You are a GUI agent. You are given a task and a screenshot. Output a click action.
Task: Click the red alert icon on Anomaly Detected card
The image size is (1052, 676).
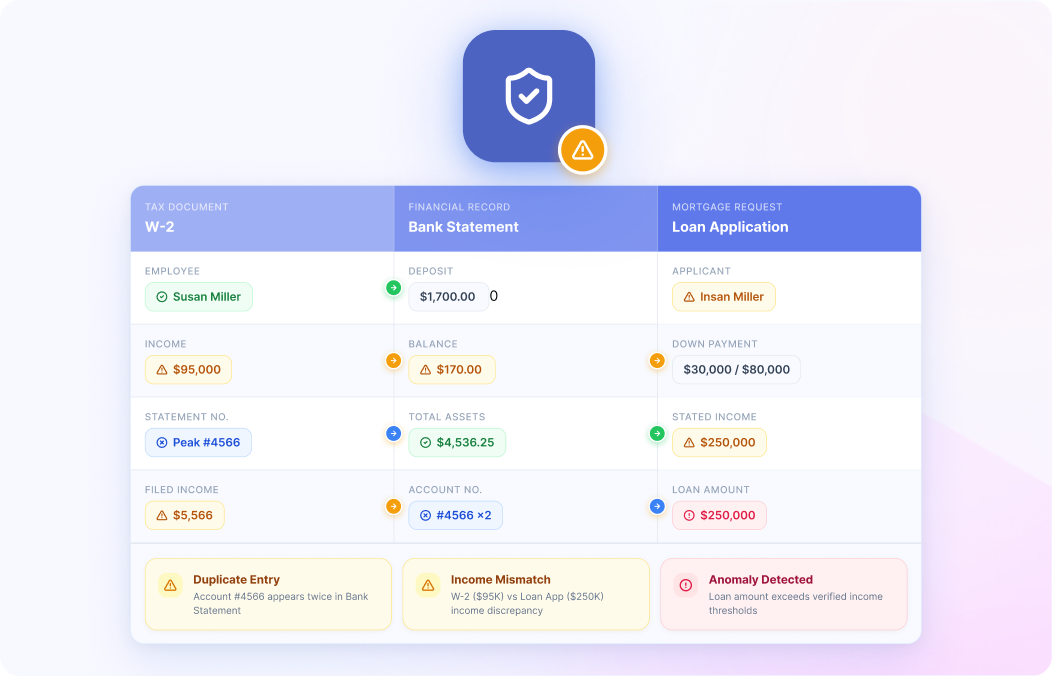click(x=686, y=585)
